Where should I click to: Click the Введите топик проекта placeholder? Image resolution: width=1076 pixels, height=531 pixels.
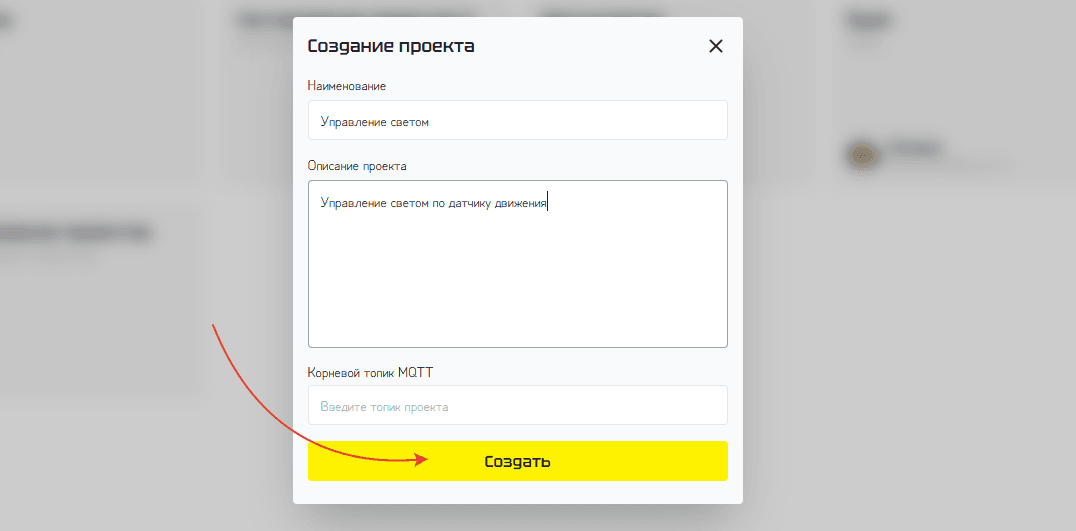point(384,407)
